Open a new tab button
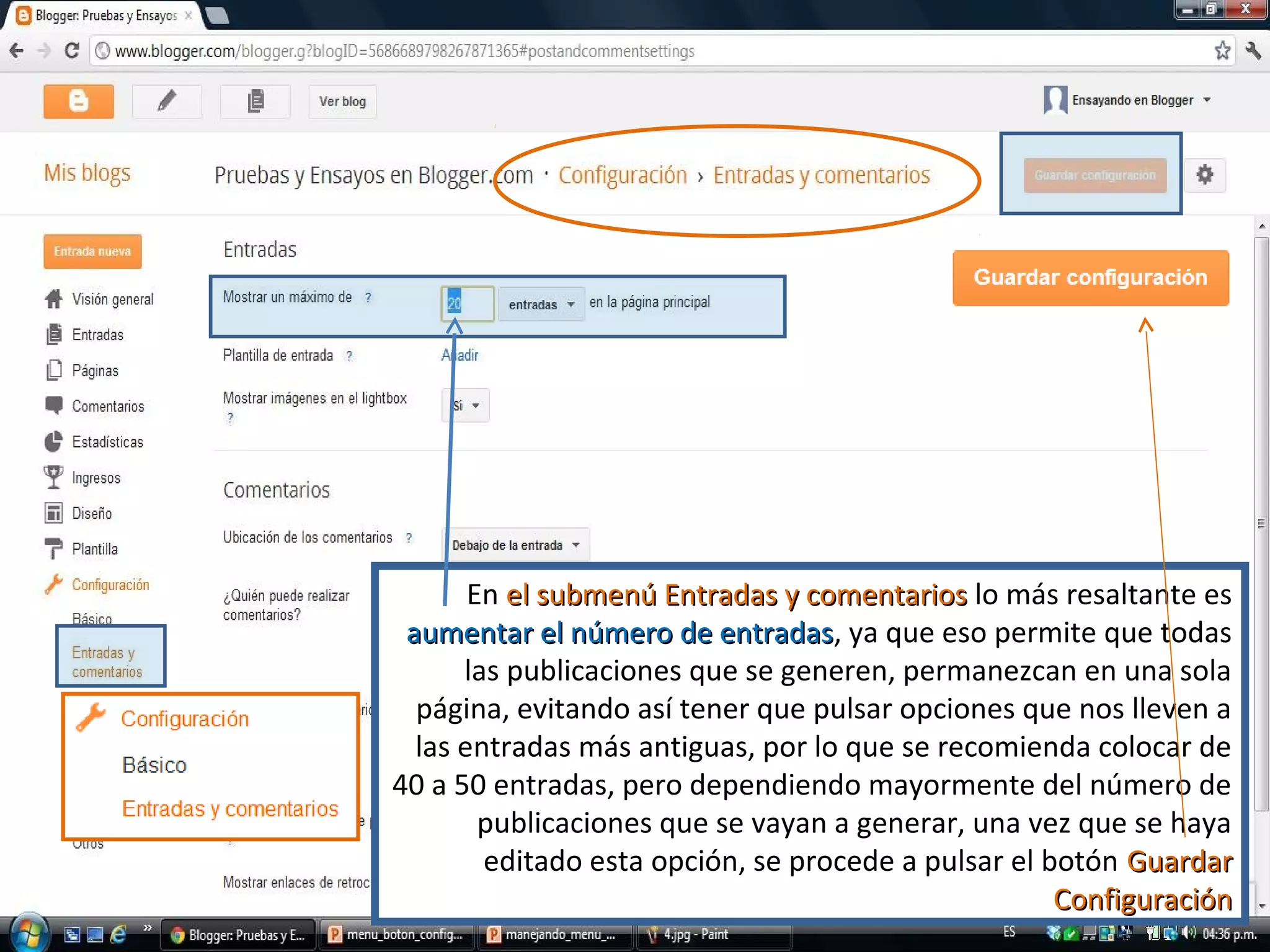Image resolution: width=1270 pixels, height=952 pixels. (217, 15)
